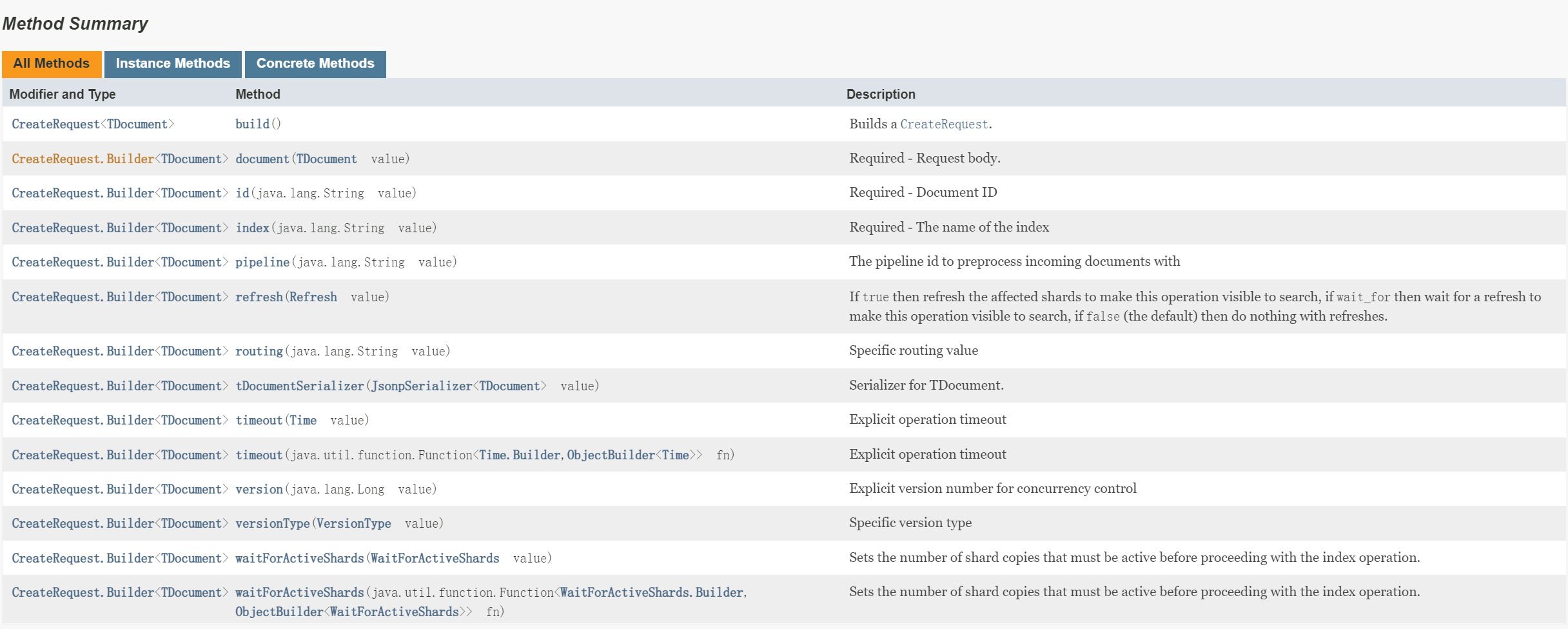Click the WaitForActiveShards.Builder type link
Viewport: 1568px width, 629px height.
(652, 592)
